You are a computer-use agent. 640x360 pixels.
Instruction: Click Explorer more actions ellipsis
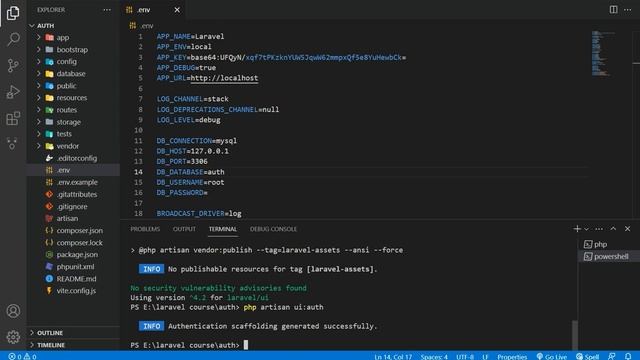coord(107,10)
